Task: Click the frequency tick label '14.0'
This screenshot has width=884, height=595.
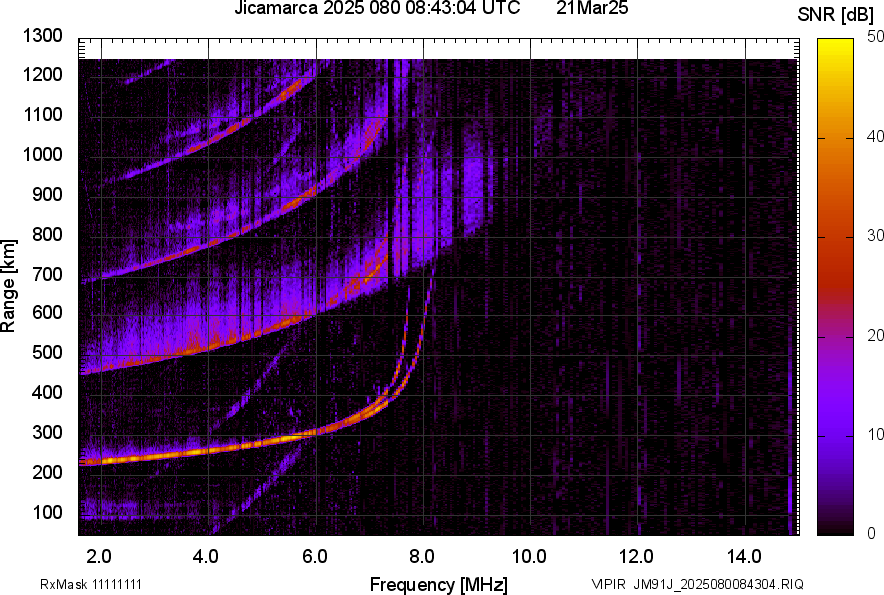Action: pyautogui.click(x=744, y=557)
